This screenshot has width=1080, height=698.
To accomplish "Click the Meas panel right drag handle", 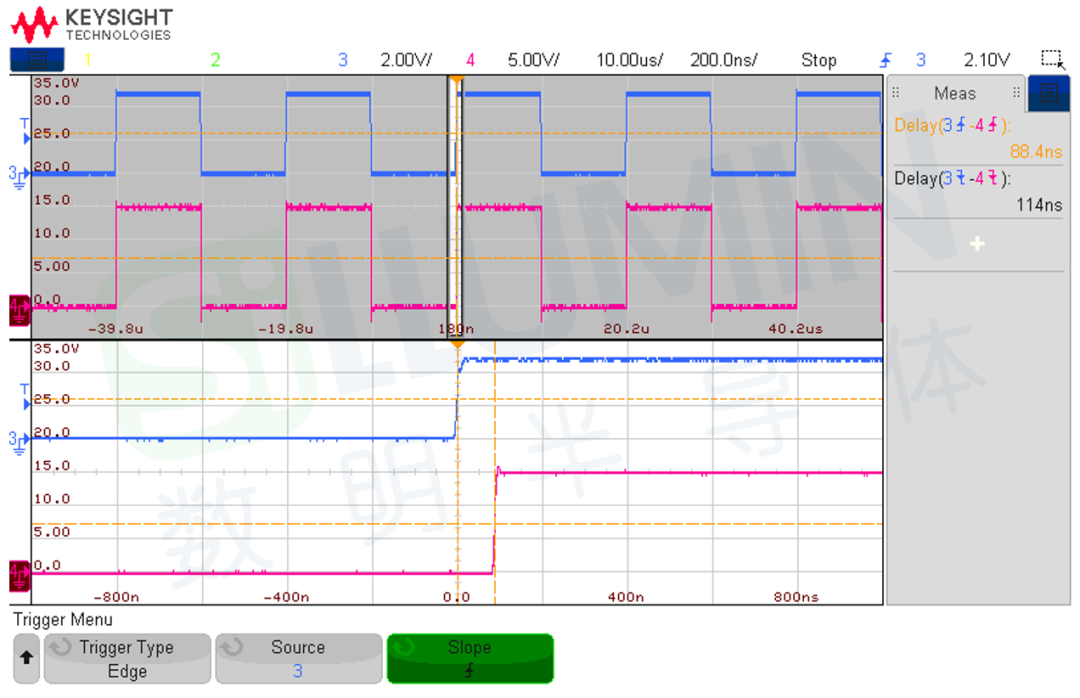I will [1016, 92].
